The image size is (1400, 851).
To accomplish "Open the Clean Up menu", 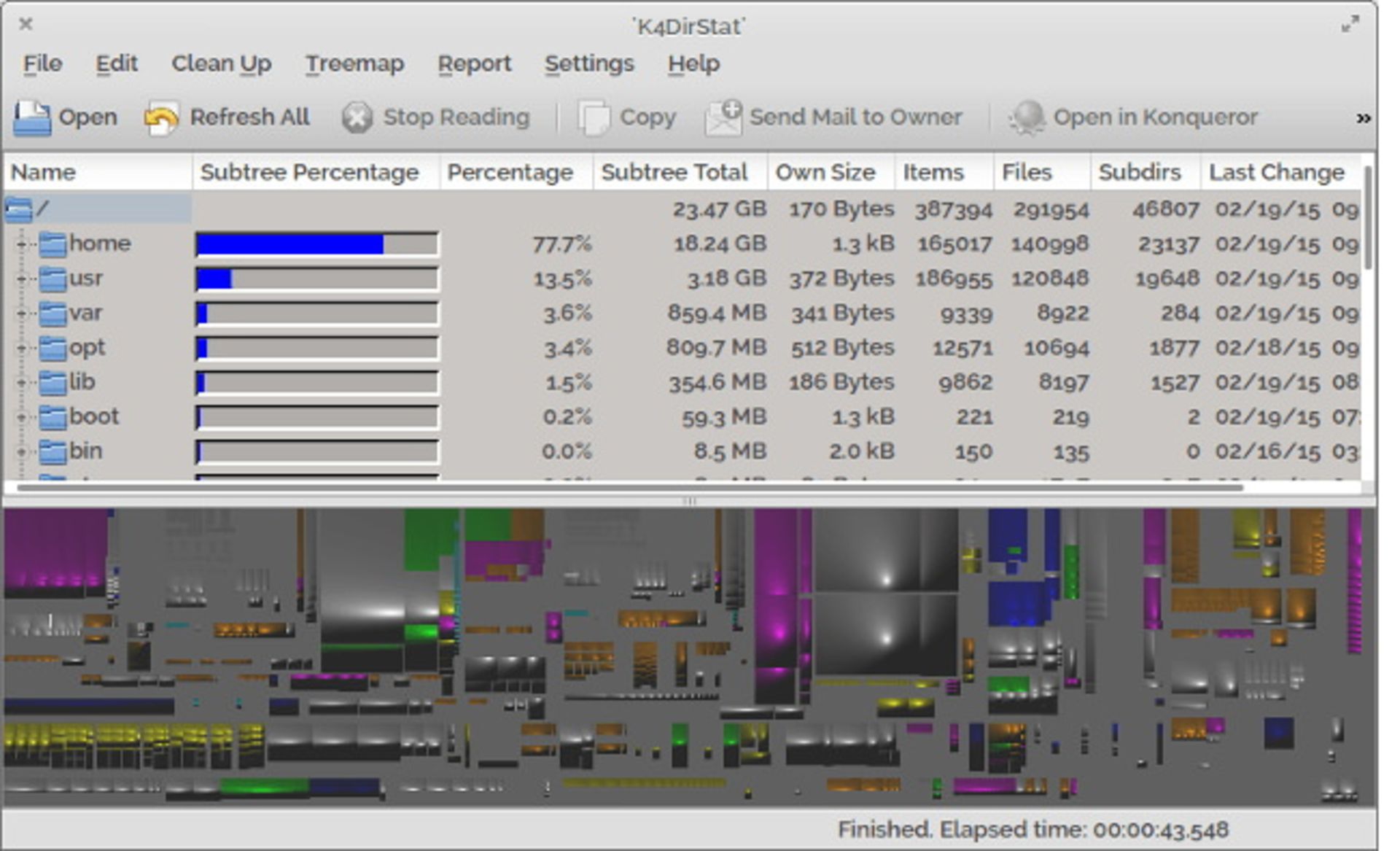I will [x=222, y=64].
